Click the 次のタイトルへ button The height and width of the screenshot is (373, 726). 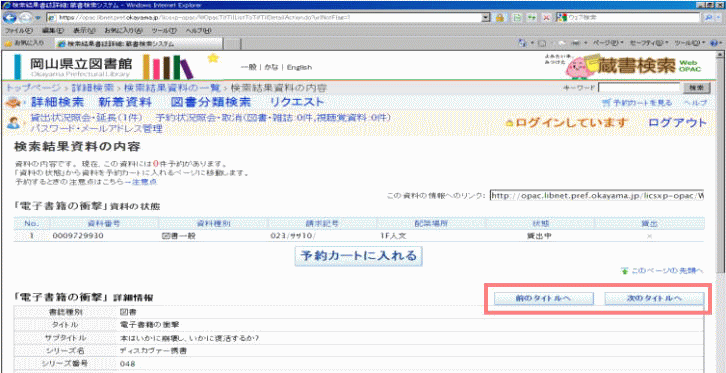[x=654, y=299]
